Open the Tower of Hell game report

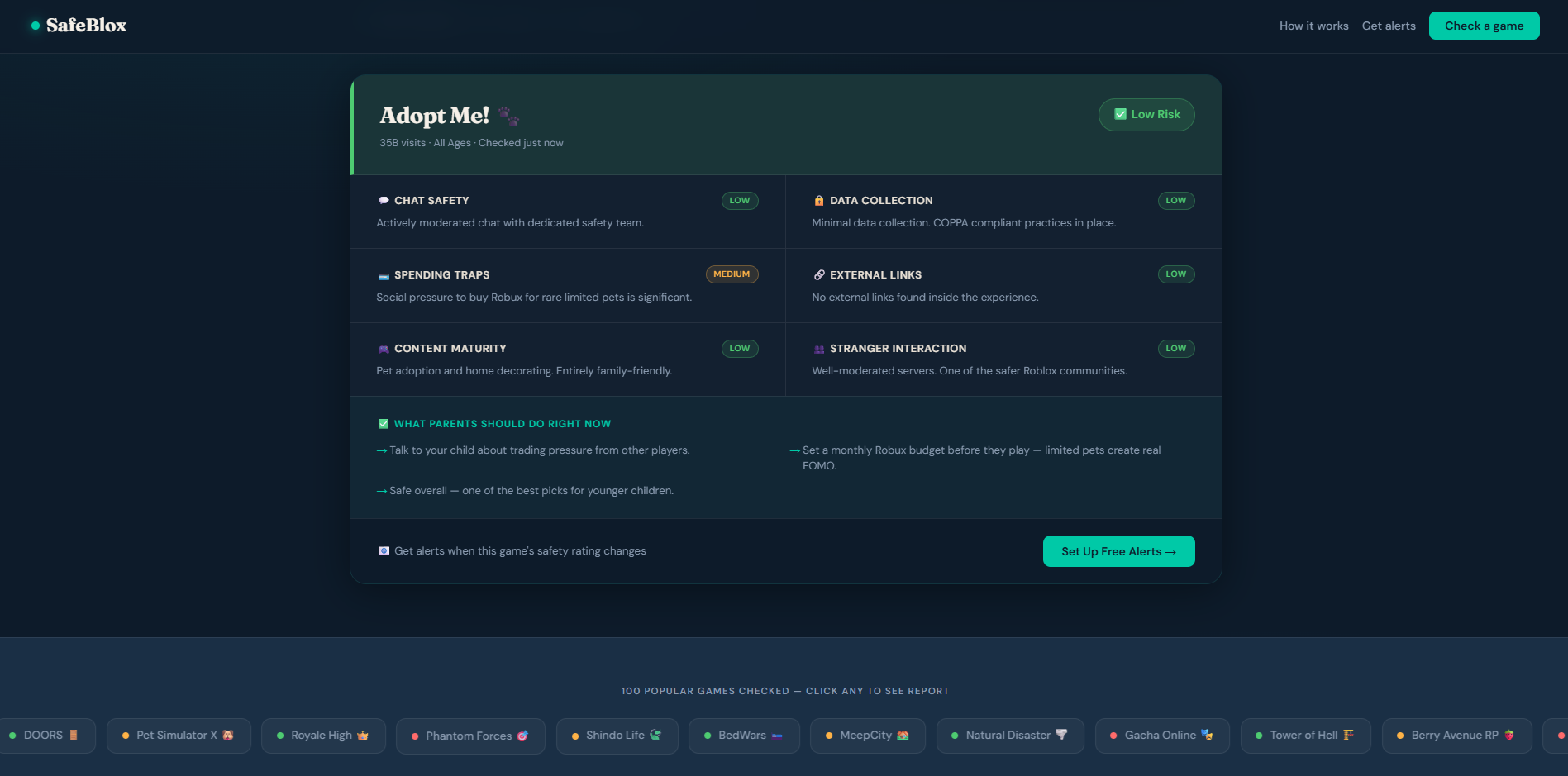(x=1306, y=735)
